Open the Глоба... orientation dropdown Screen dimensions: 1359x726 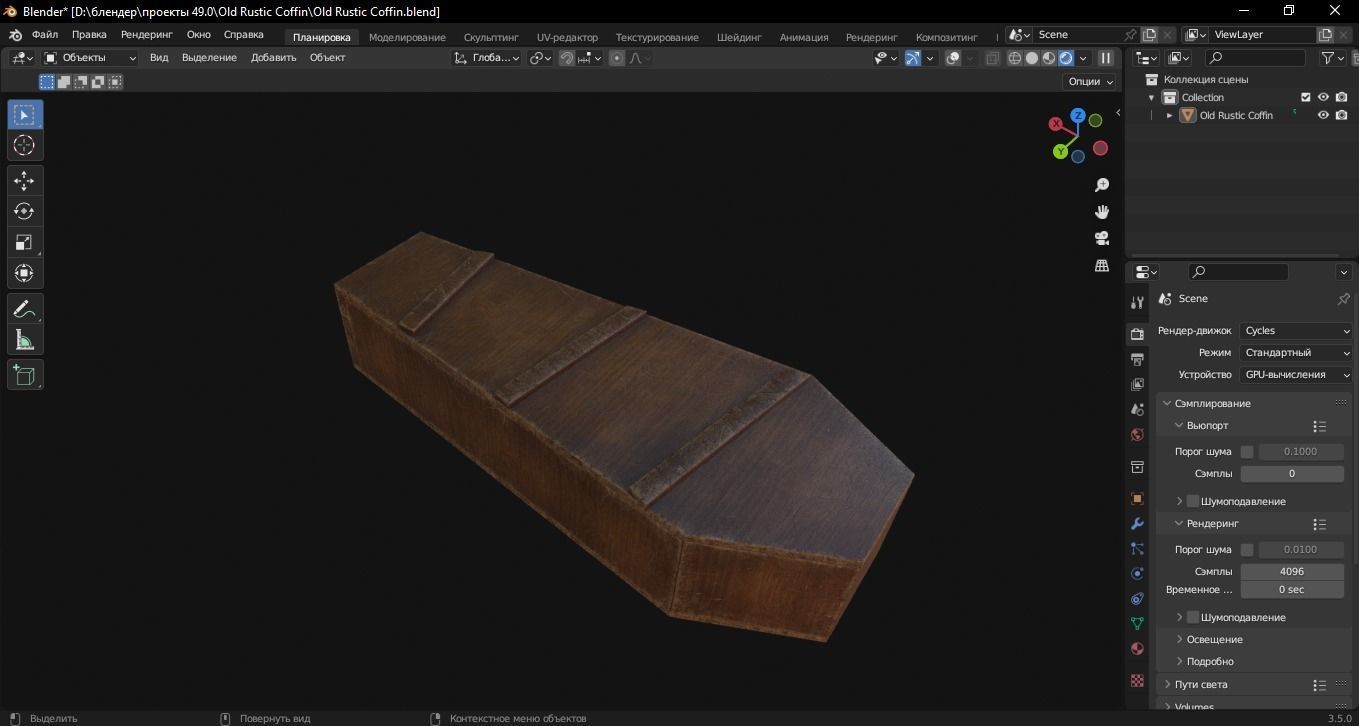tap(487, 58)
